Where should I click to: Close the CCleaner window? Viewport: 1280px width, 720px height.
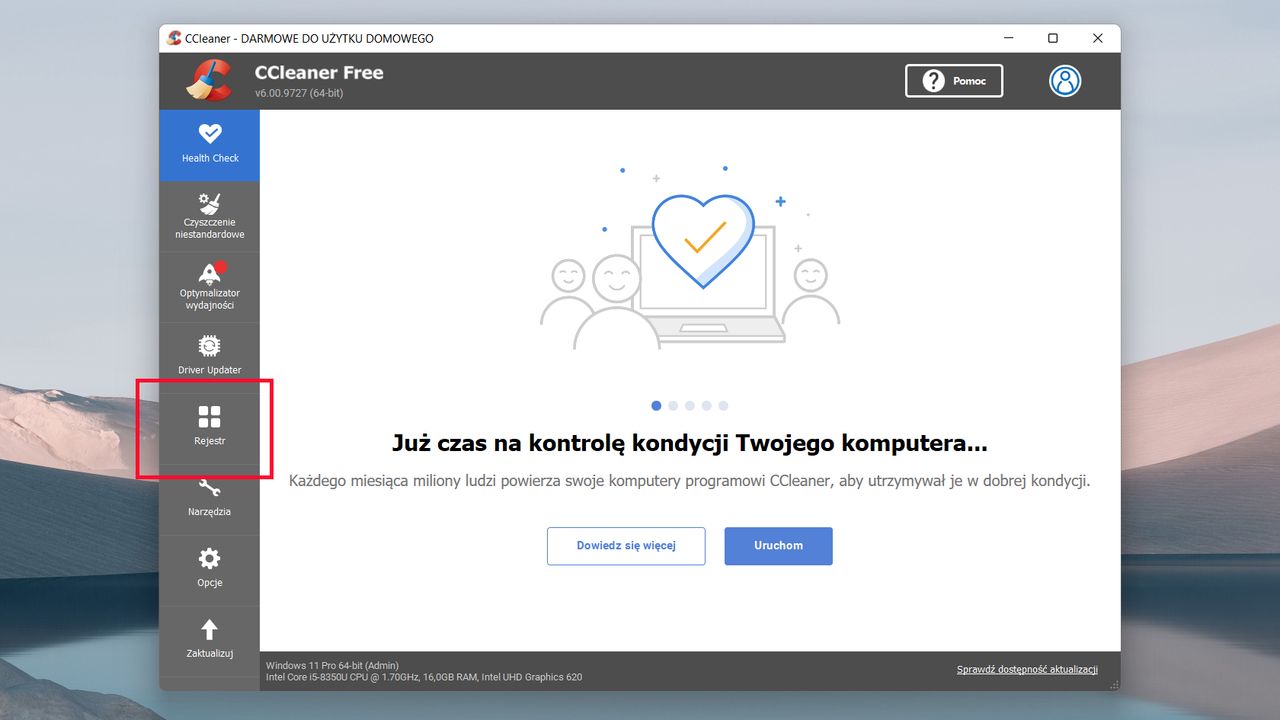(1097, 38)
